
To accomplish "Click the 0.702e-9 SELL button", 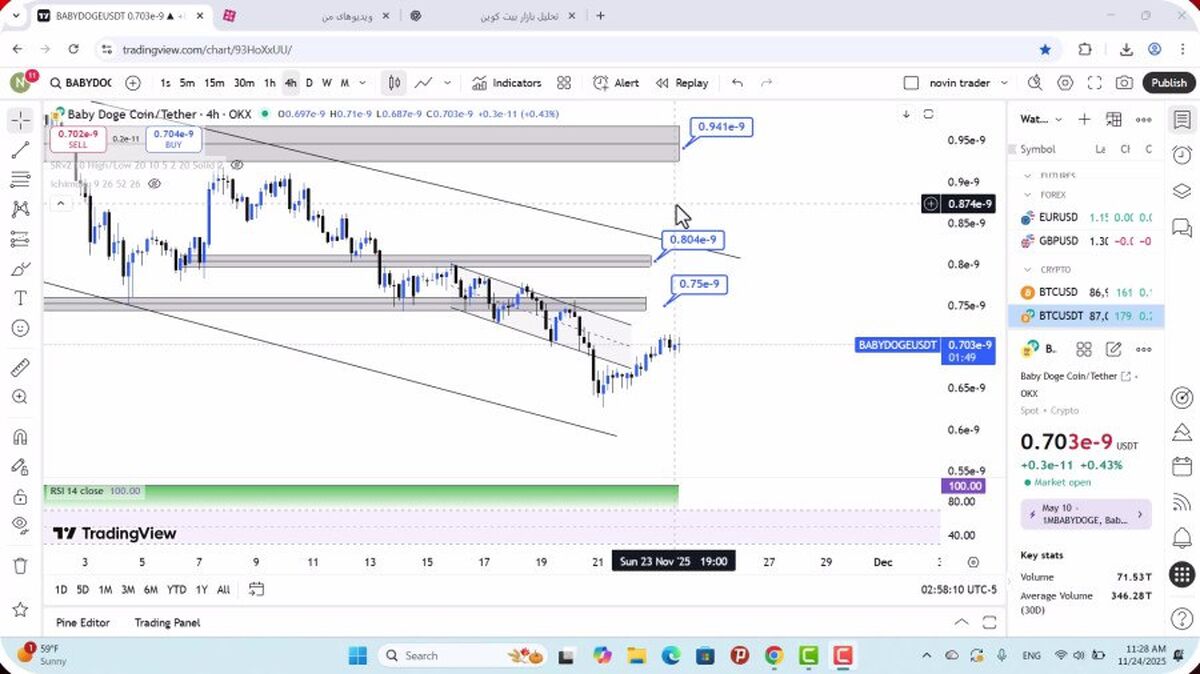I will pos(78,138).
